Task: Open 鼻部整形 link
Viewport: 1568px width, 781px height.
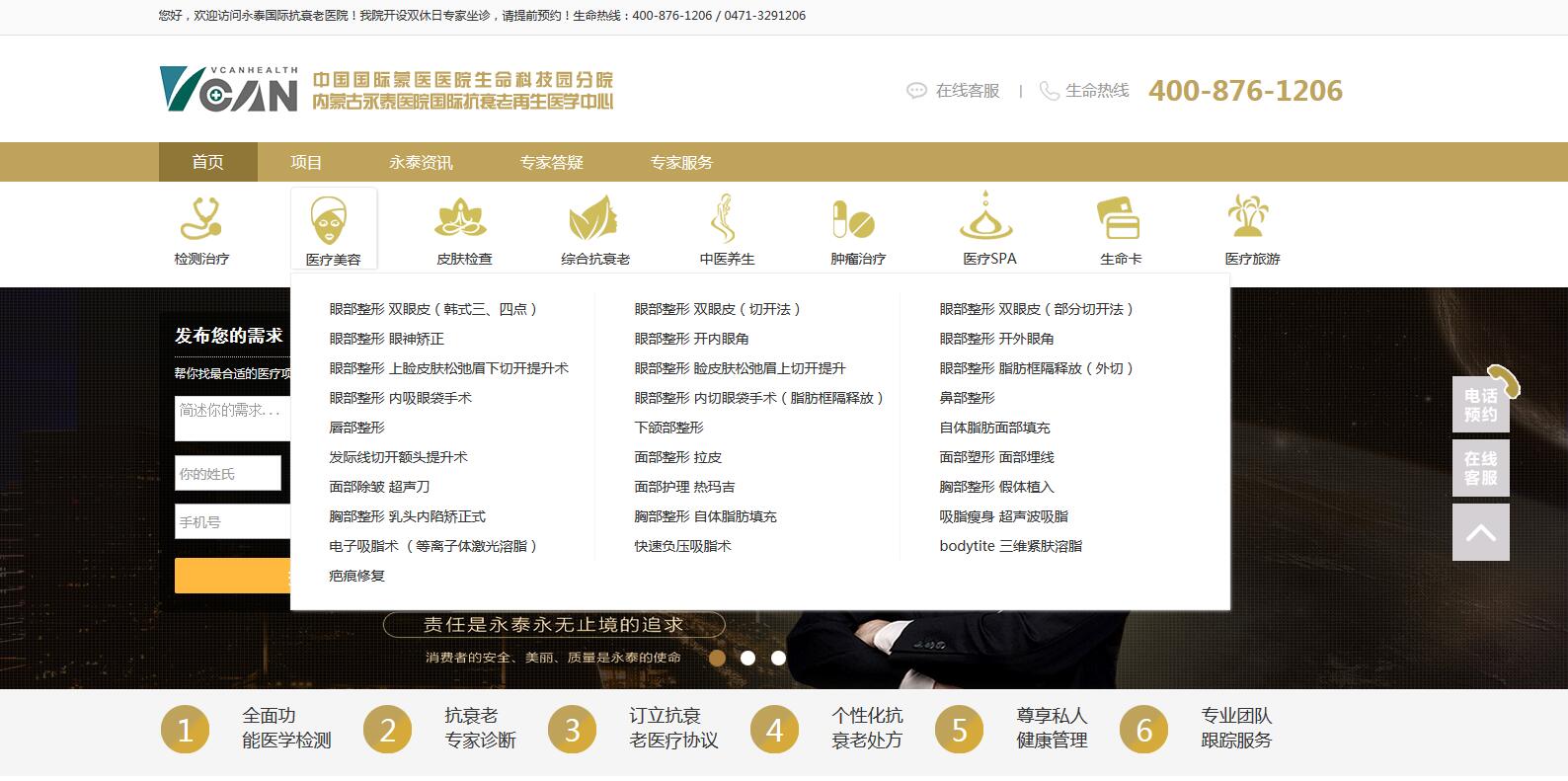Action: [x=967, y=398]
